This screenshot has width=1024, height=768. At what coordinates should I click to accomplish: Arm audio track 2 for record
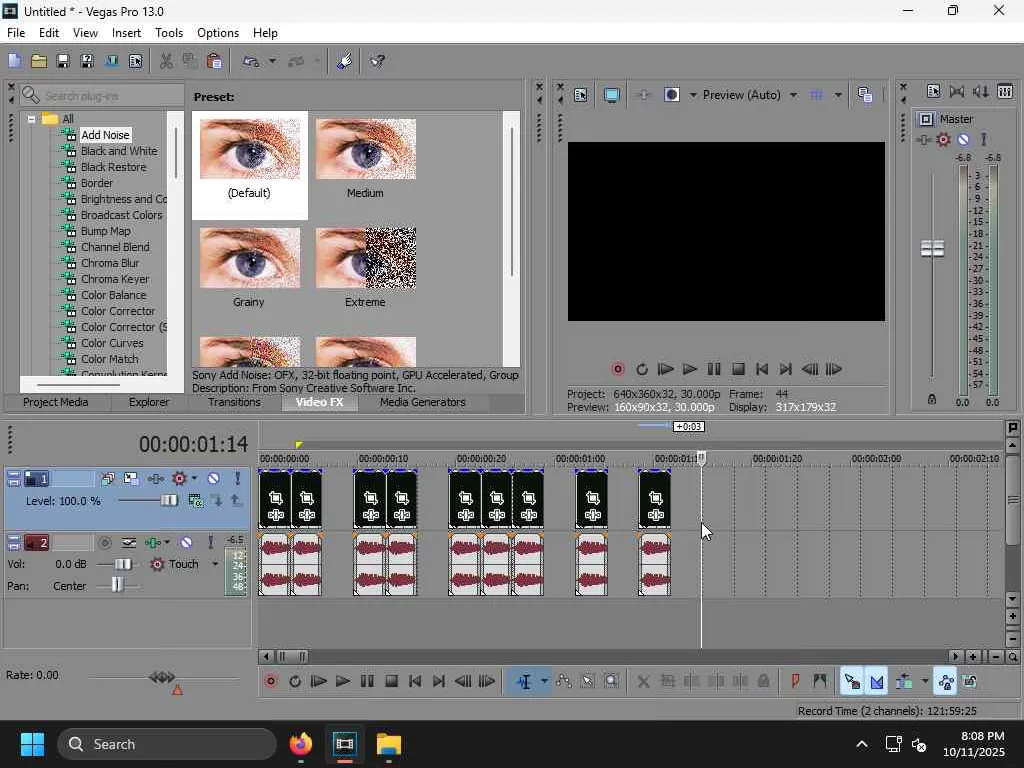point(105,543)
